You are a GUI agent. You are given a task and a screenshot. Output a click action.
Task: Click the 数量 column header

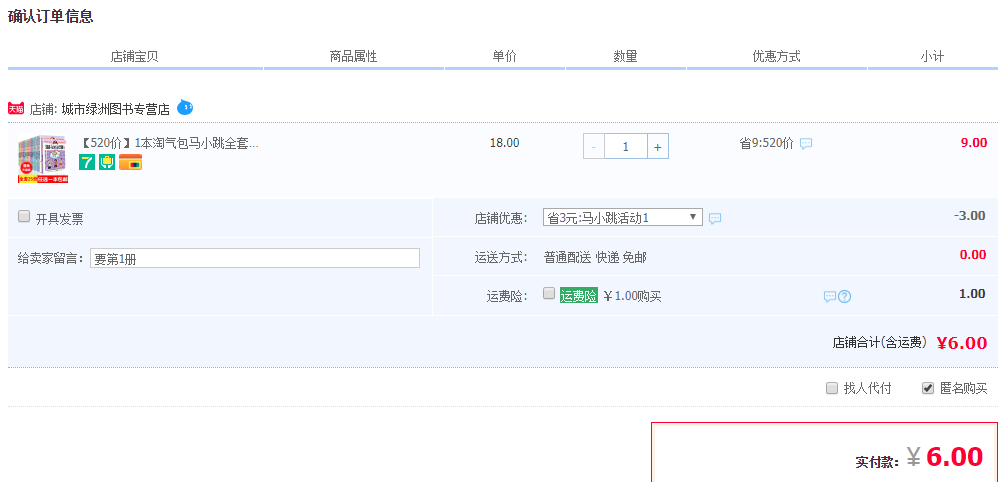pos(626,57)
